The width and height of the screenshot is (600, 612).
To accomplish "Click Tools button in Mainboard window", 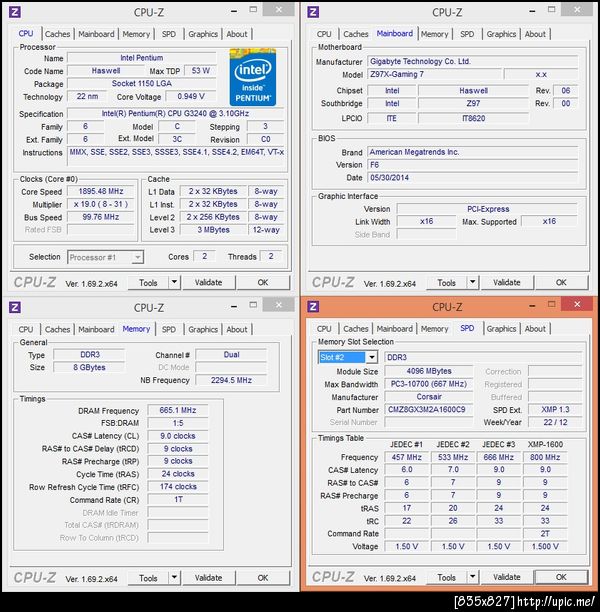I will [x=447, y=283].
